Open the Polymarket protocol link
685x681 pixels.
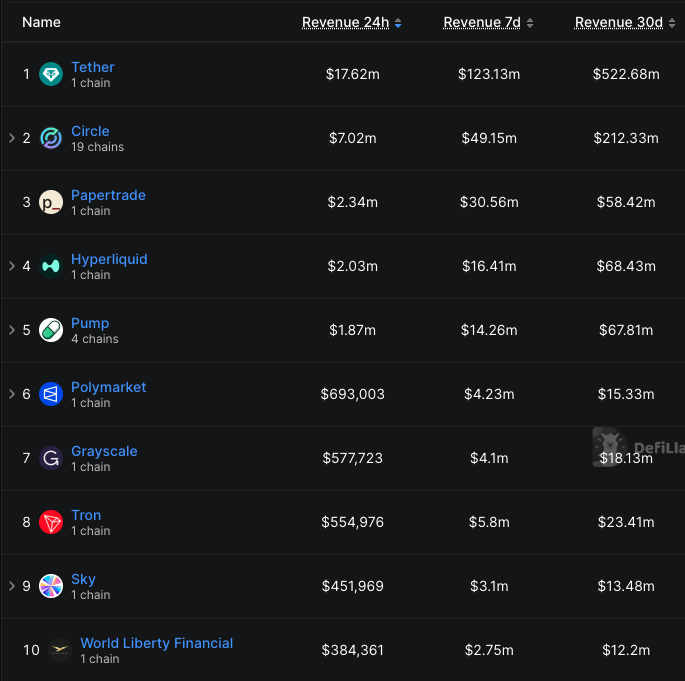tap(108, 387)
